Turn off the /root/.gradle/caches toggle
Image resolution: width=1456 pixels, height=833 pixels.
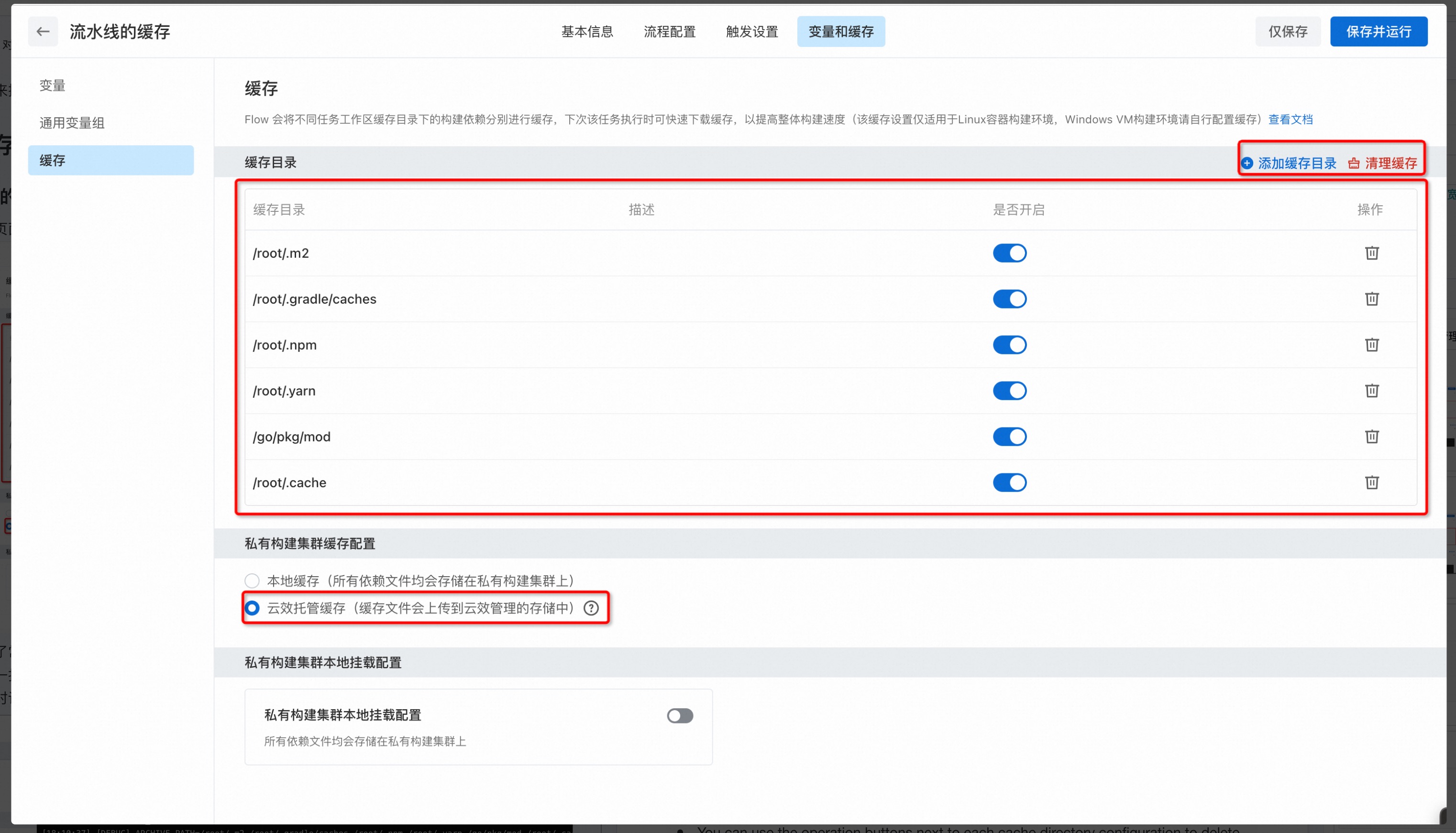point(1009,299)
